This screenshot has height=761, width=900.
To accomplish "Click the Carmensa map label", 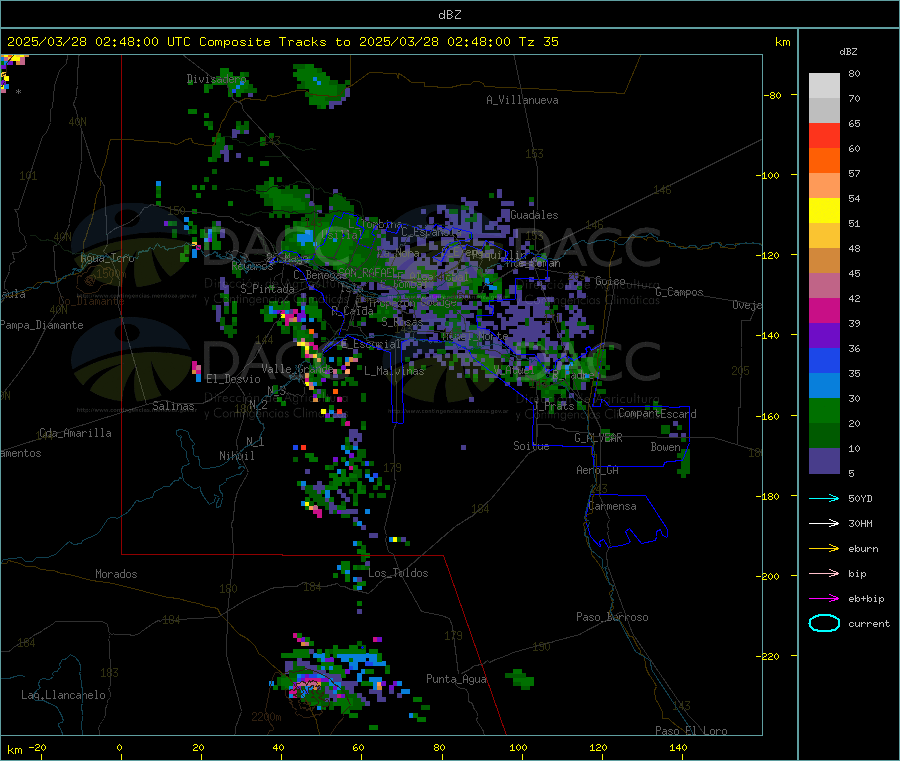I will (612, 507).
